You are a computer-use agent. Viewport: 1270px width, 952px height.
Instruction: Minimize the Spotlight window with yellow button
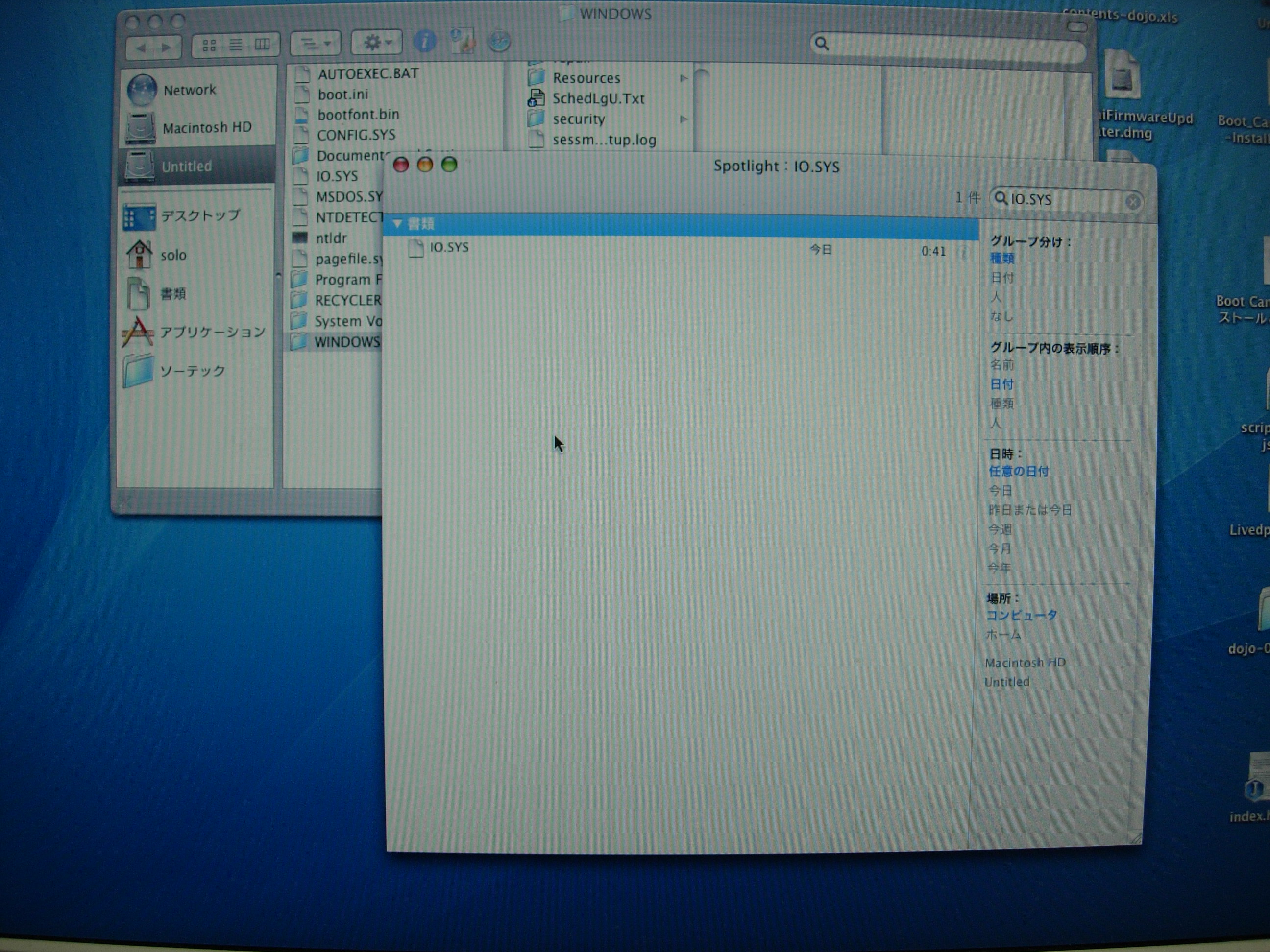point(425,165)
